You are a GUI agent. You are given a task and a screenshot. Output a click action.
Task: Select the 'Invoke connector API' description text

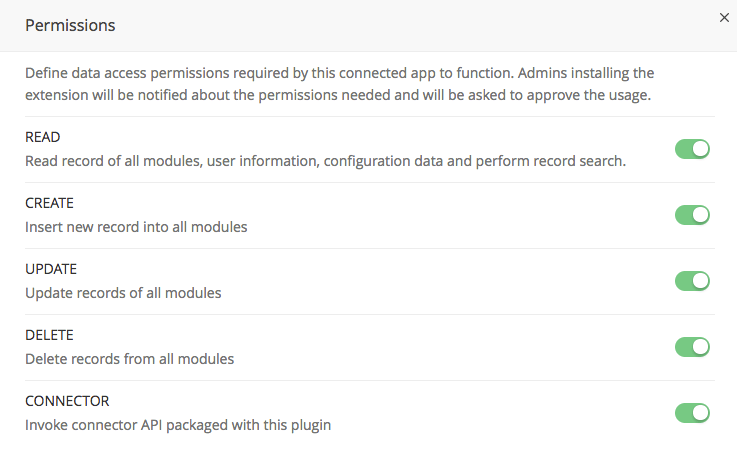click(x=178, y=425)
